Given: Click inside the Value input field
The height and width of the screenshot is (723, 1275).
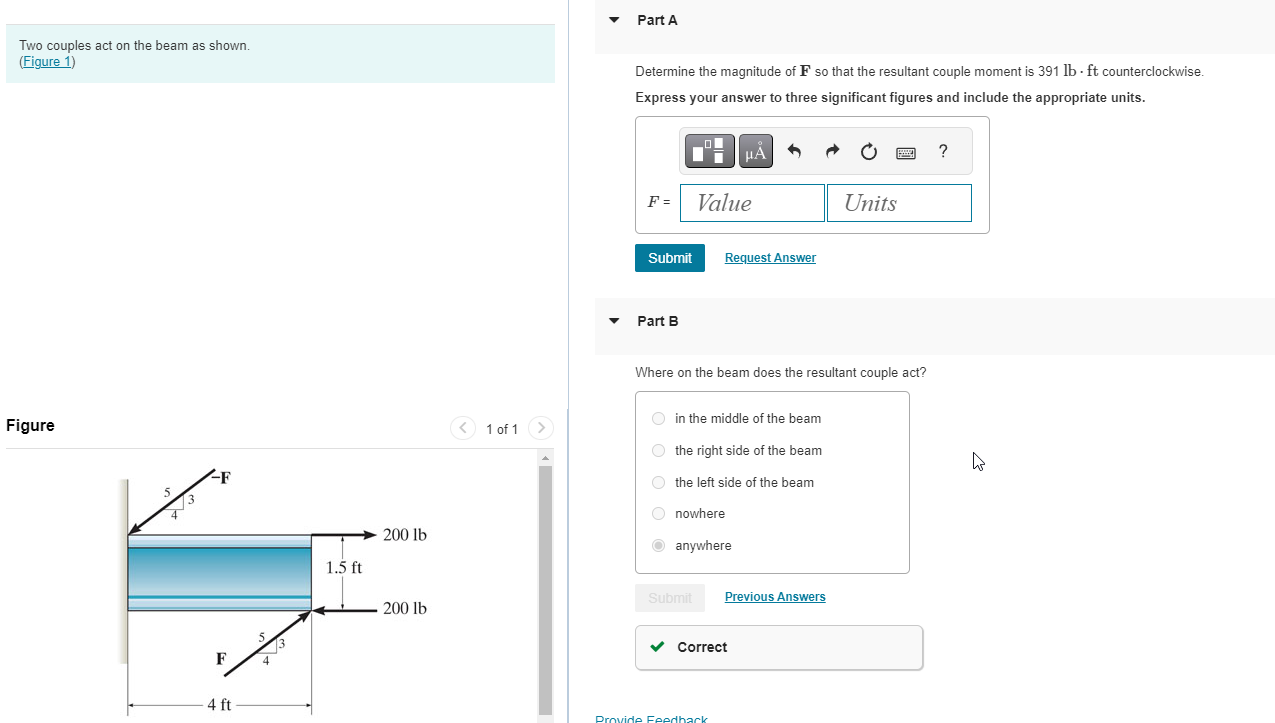Looking at the screenshot, I should click(751, 202).
